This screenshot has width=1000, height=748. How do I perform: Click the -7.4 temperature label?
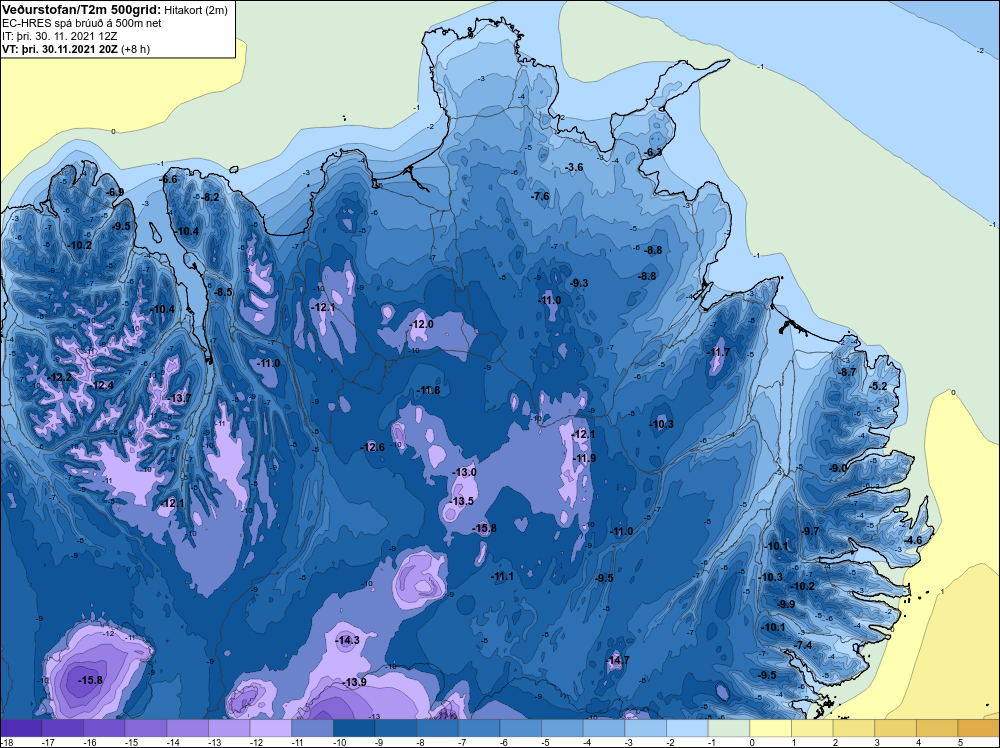pos(804,645)
